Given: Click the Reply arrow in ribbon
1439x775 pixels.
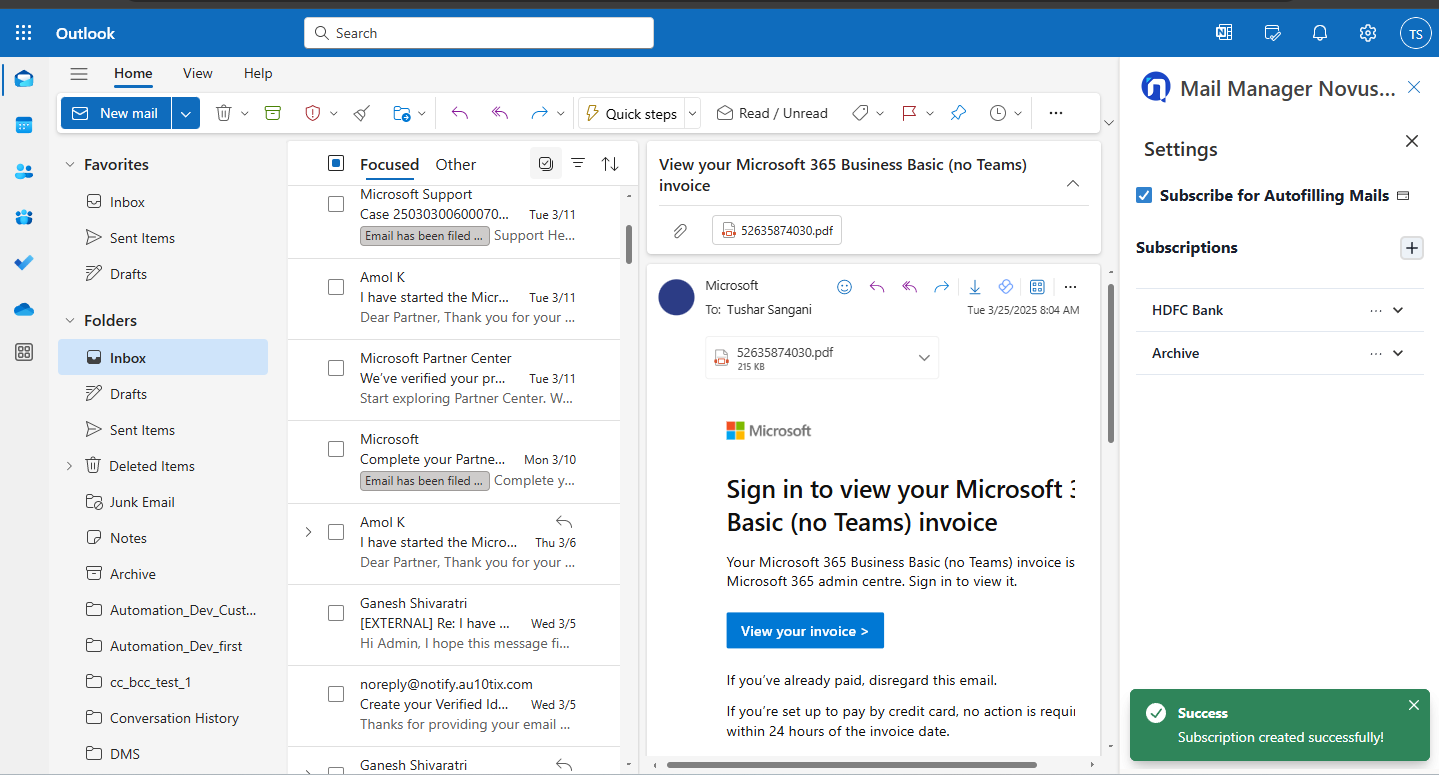Looking at the screenshot, I should pyautogui.click(x=460, y=113).
